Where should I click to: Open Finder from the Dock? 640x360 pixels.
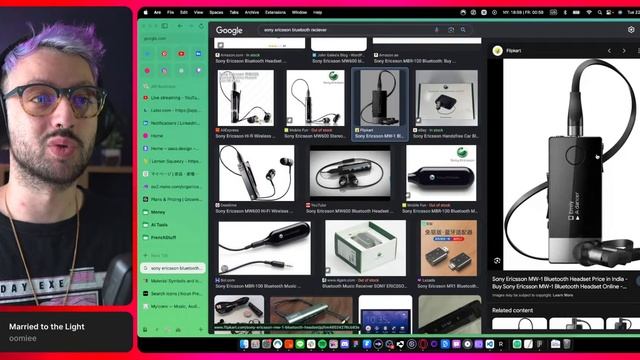coord(244,344)
